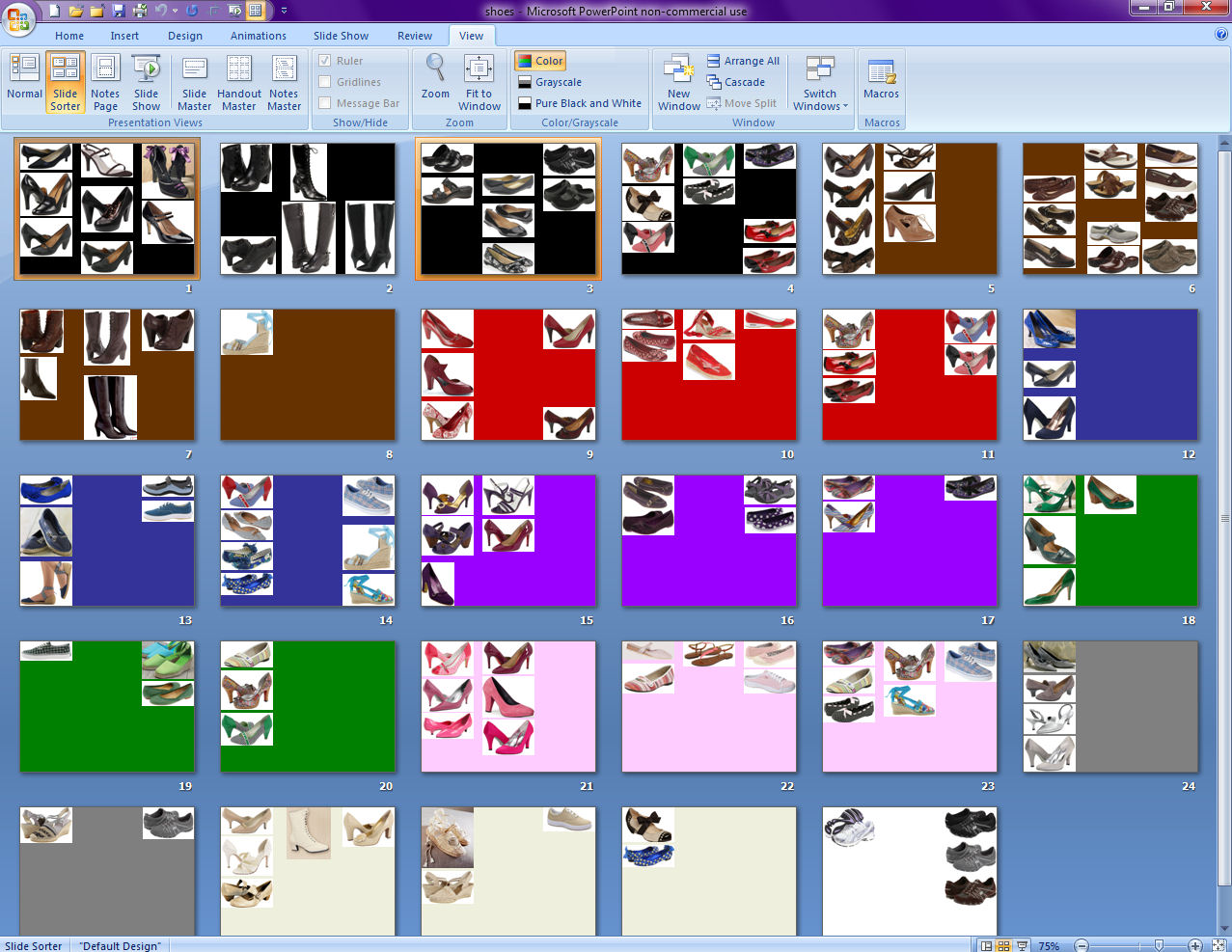Image resolution: width=1232 pixels, height=952 pixels.
Task: Click the Save icon in quick access toolbar
Action: click(118, 11)
